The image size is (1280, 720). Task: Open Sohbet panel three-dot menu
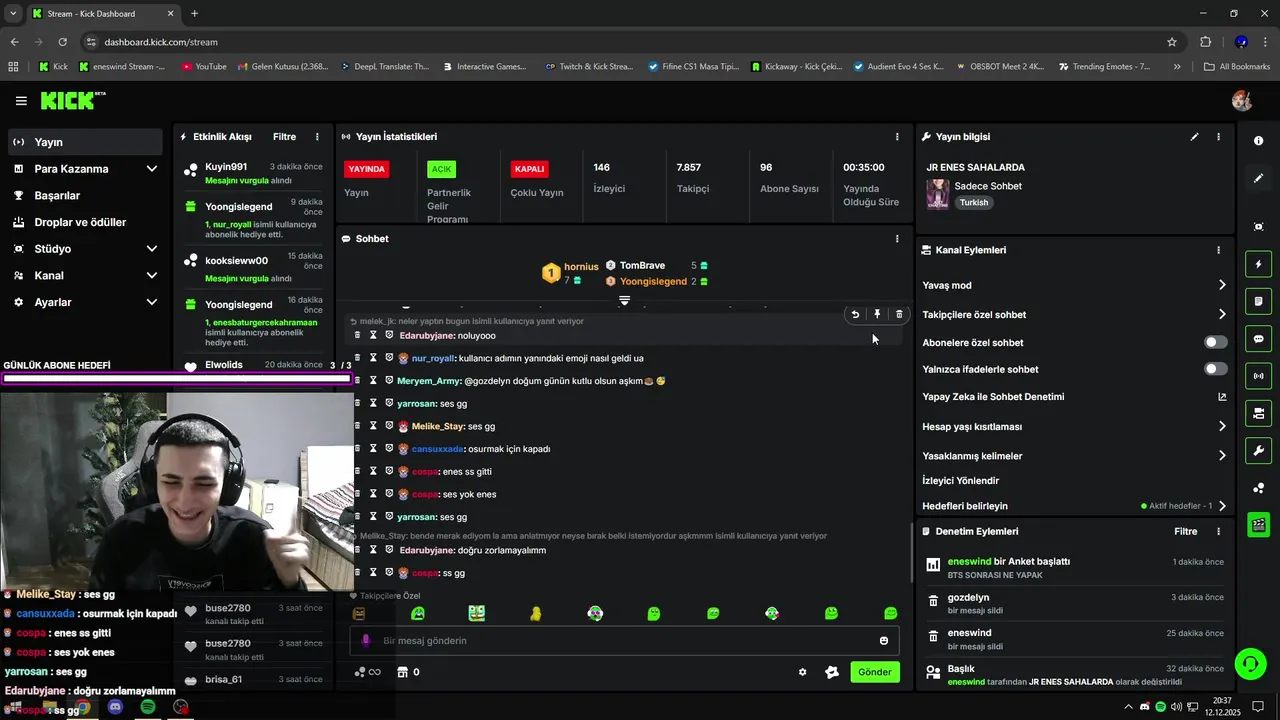897,239
